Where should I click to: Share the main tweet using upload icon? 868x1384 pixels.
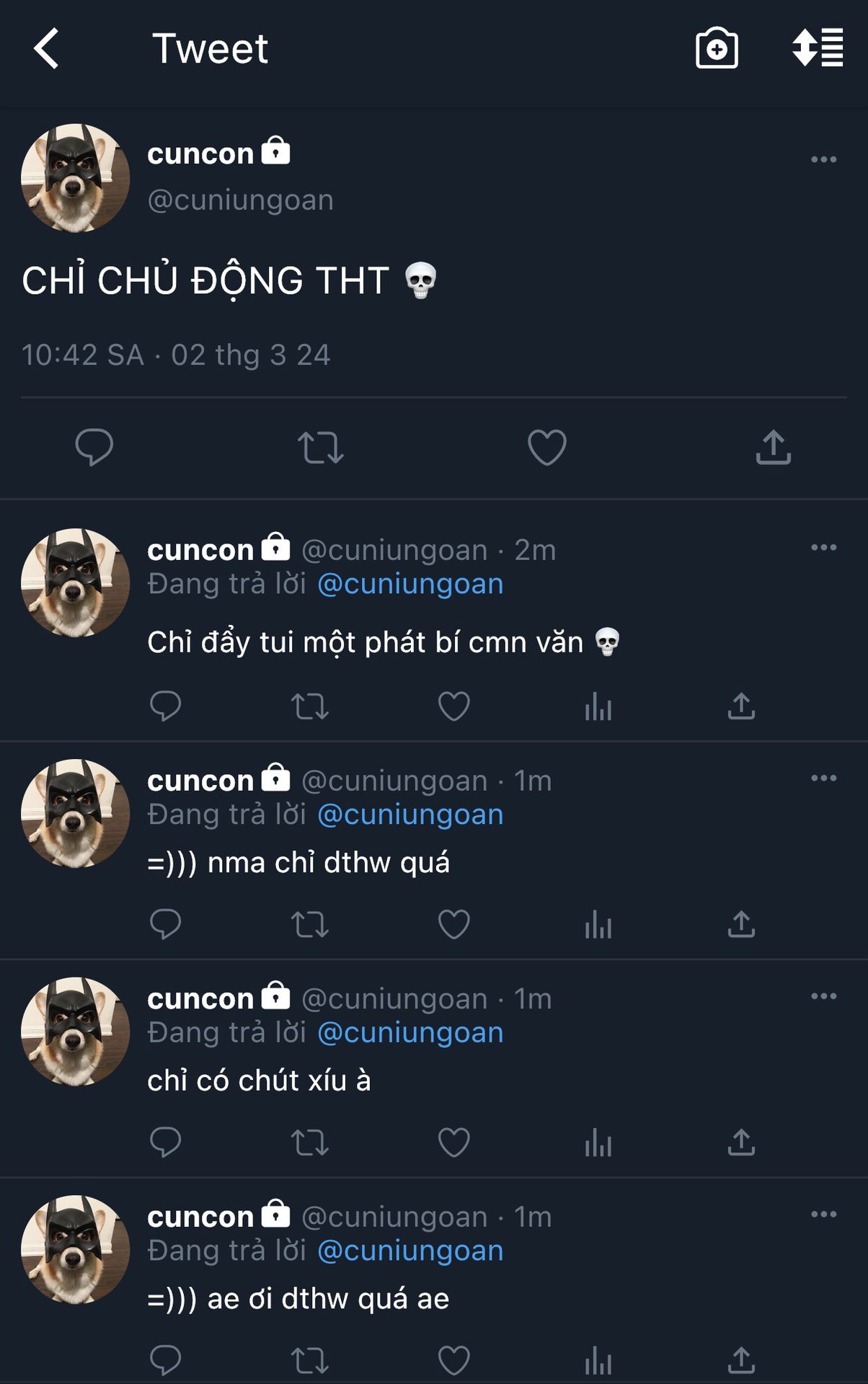point(774,447)
